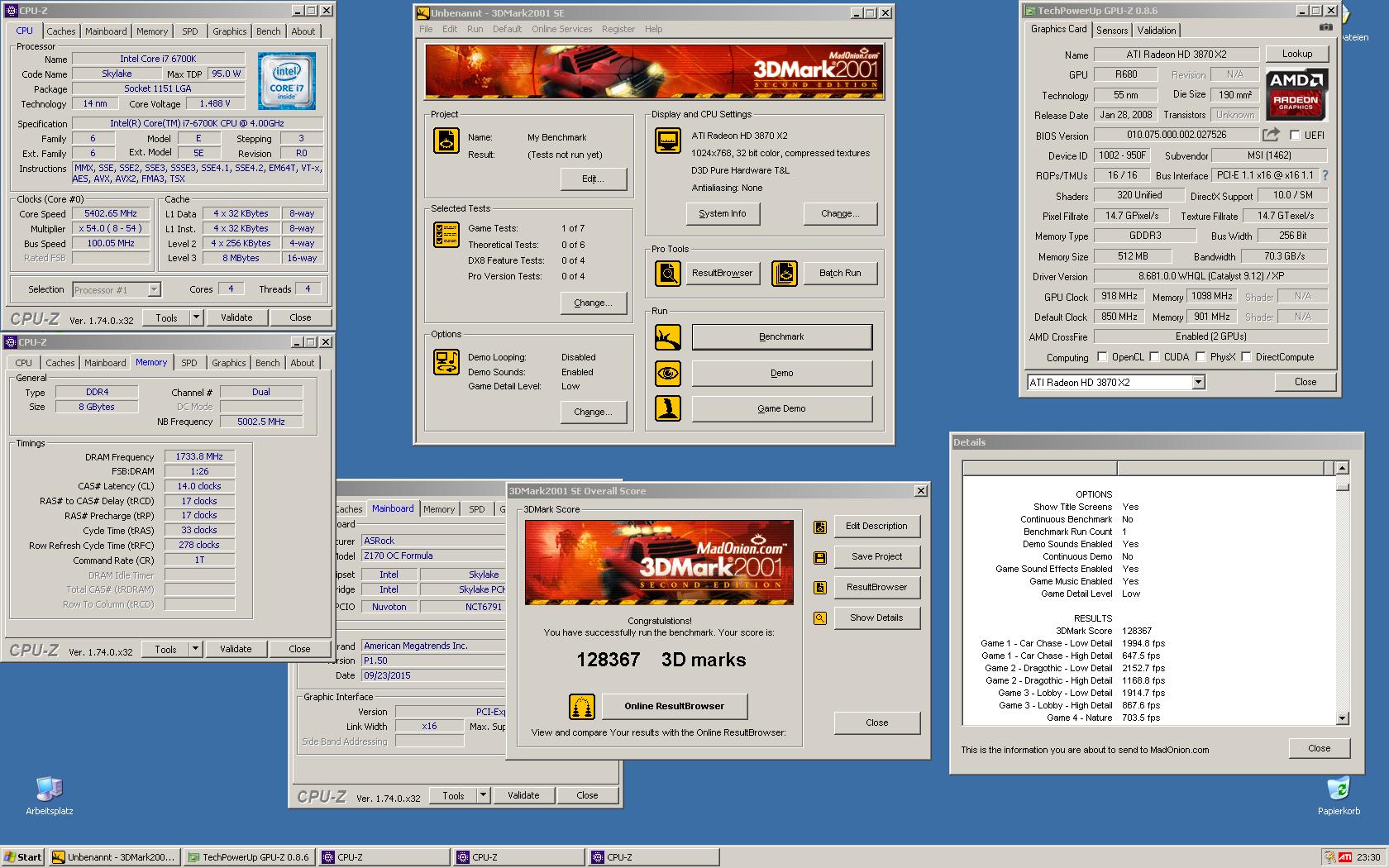Toggle the OpenCL checkbox
The image size is (1389, 868).
tap(1102, 357)
